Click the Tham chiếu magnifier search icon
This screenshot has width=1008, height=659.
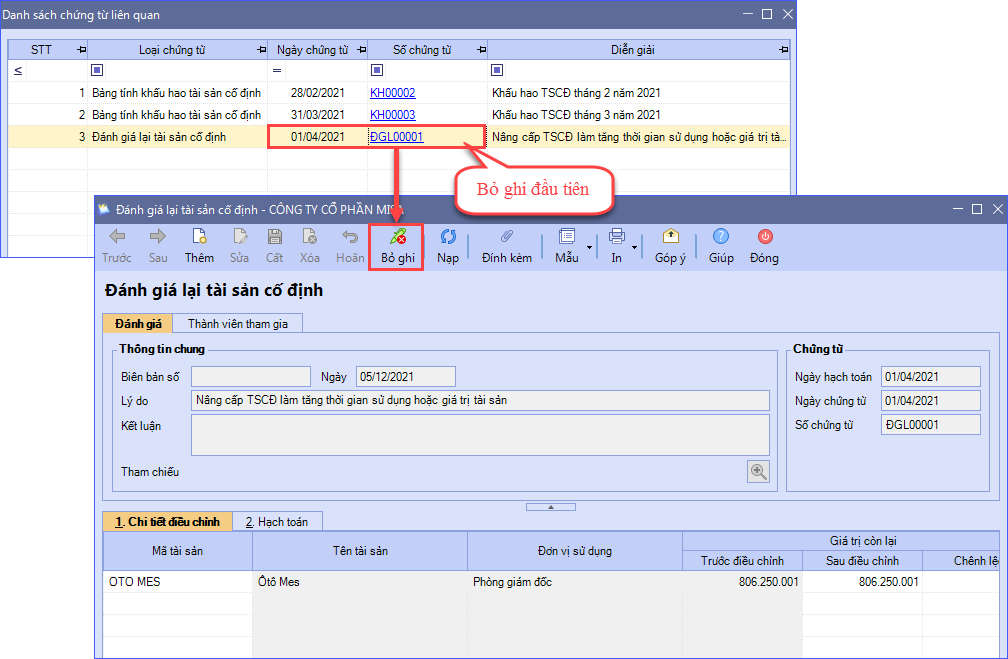pyautogui.click(x=759, y=472)
